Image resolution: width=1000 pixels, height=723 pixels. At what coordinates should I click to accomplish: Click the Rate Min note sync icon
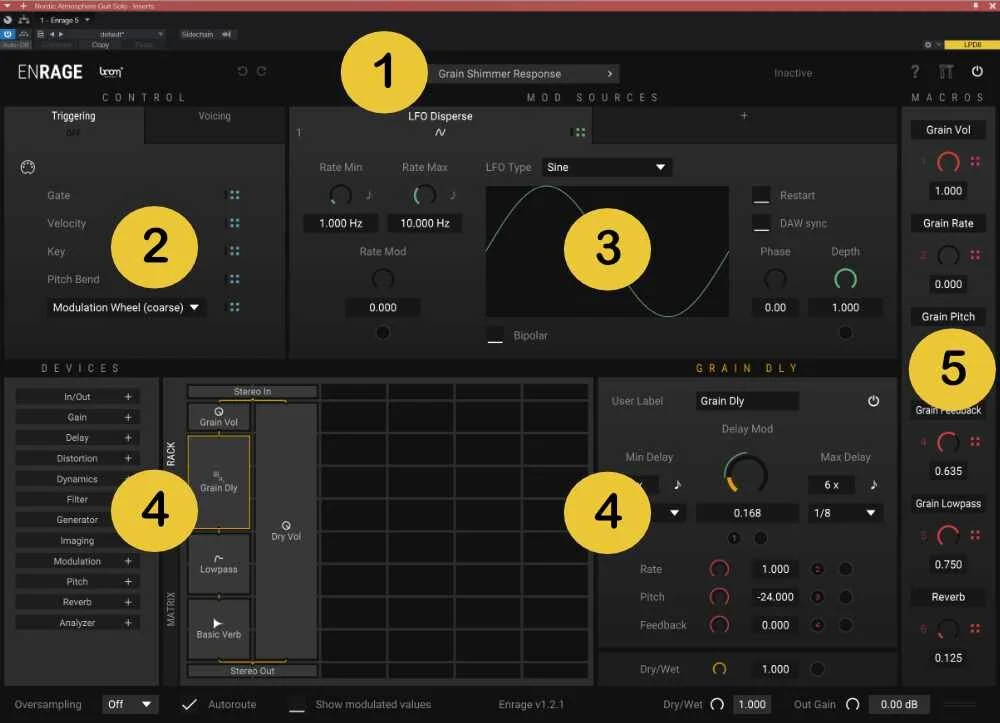point(369,195)
